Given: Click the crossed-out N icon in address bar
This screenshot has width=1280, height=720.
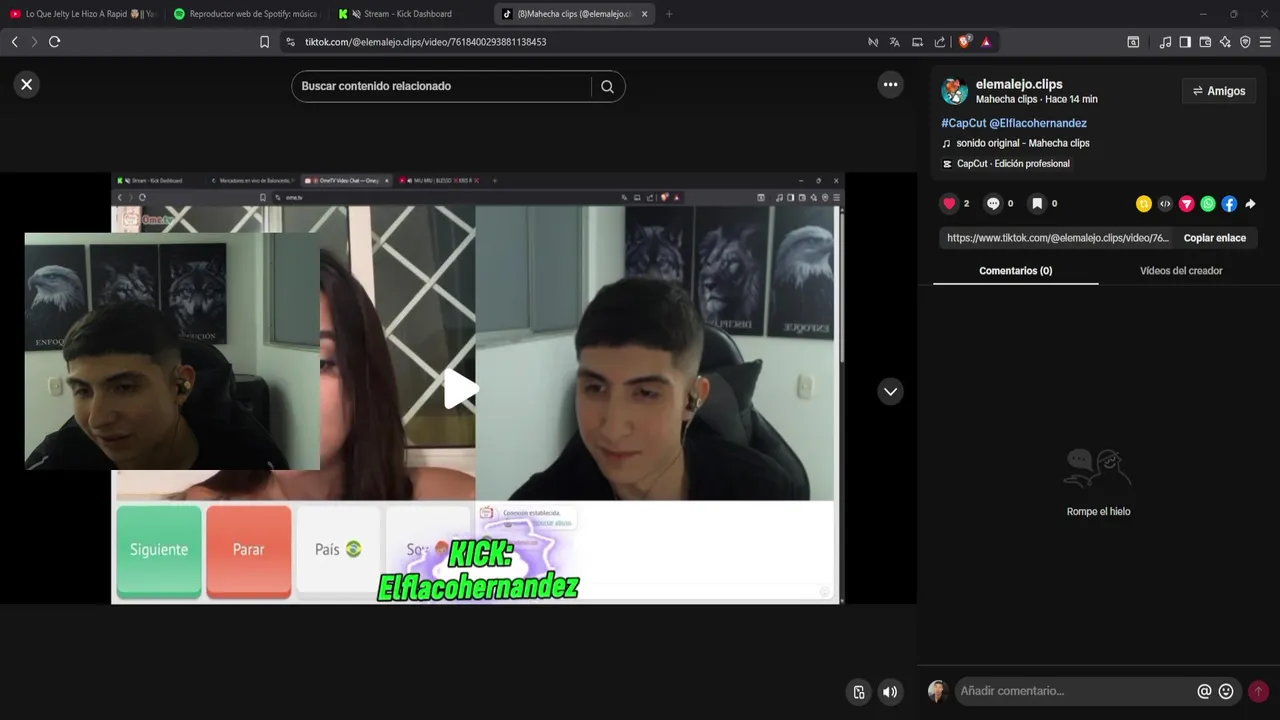Looking at the screenshot, I should click(x=873, y=42).
